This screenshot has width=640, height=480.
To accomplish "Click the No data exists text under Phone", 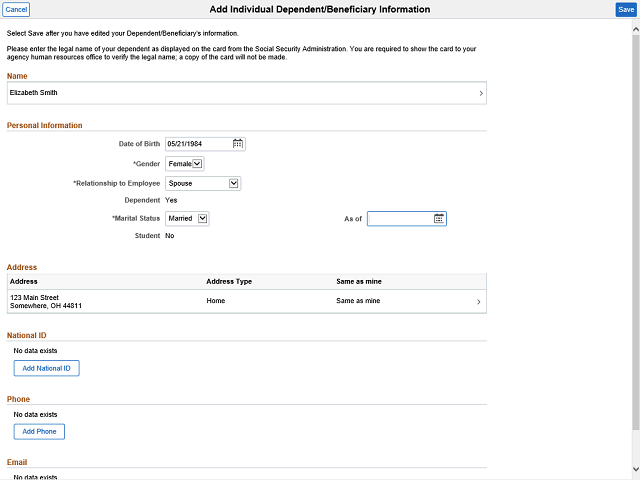I will click(35, 415).
